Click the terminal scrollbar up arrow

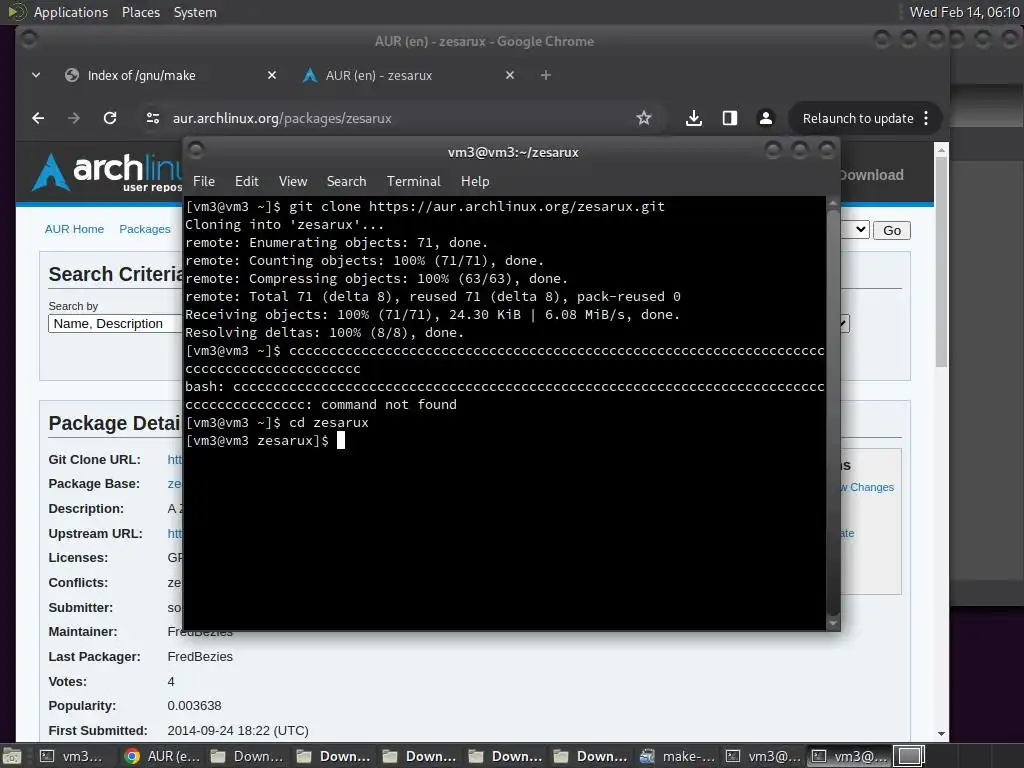pyautogui.click(x=833, y=203)
